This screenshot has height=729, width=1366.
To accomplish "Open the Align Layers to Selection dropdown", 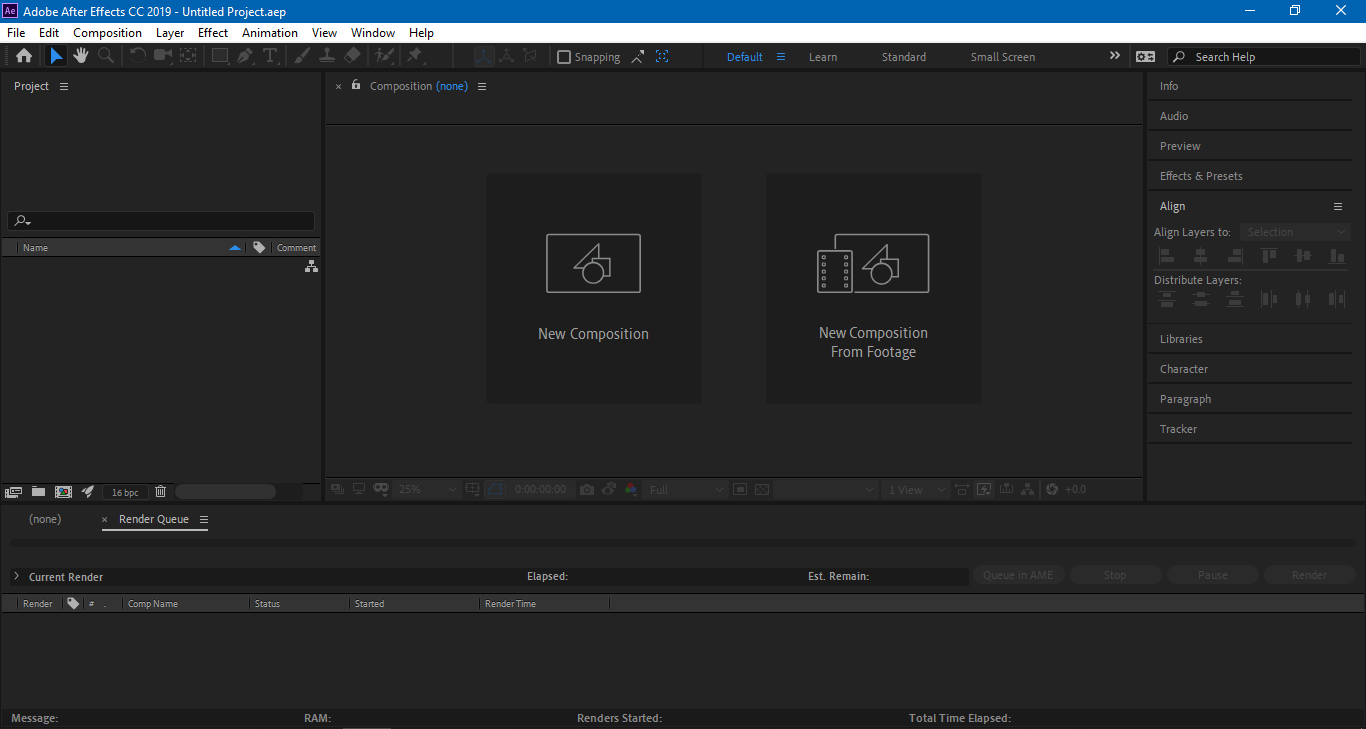I will pos(1295,232).
